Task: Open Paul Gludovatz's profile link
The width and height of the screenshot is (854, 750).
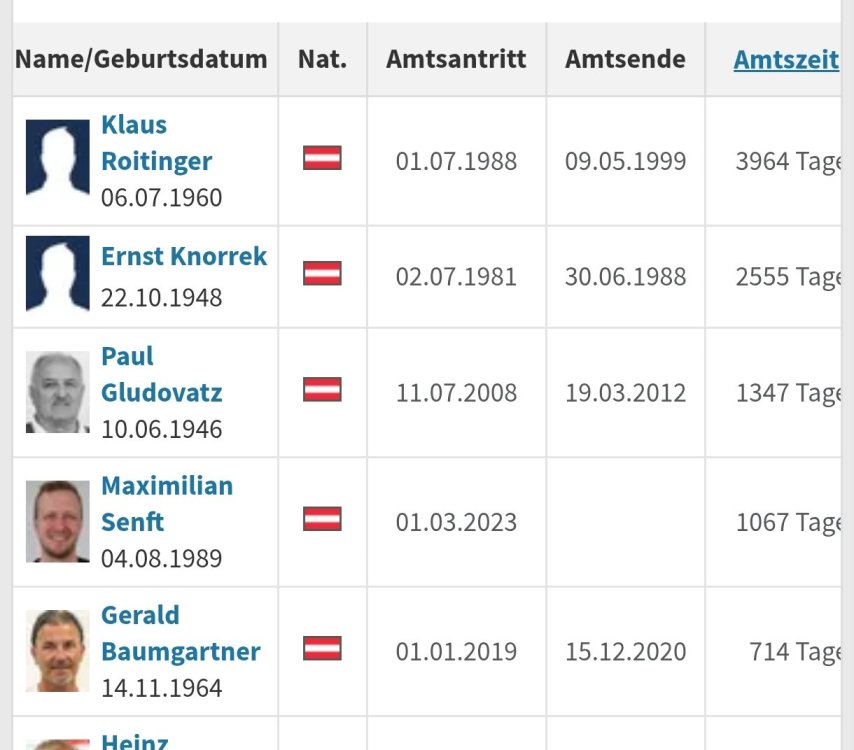Action: [161, 374]
